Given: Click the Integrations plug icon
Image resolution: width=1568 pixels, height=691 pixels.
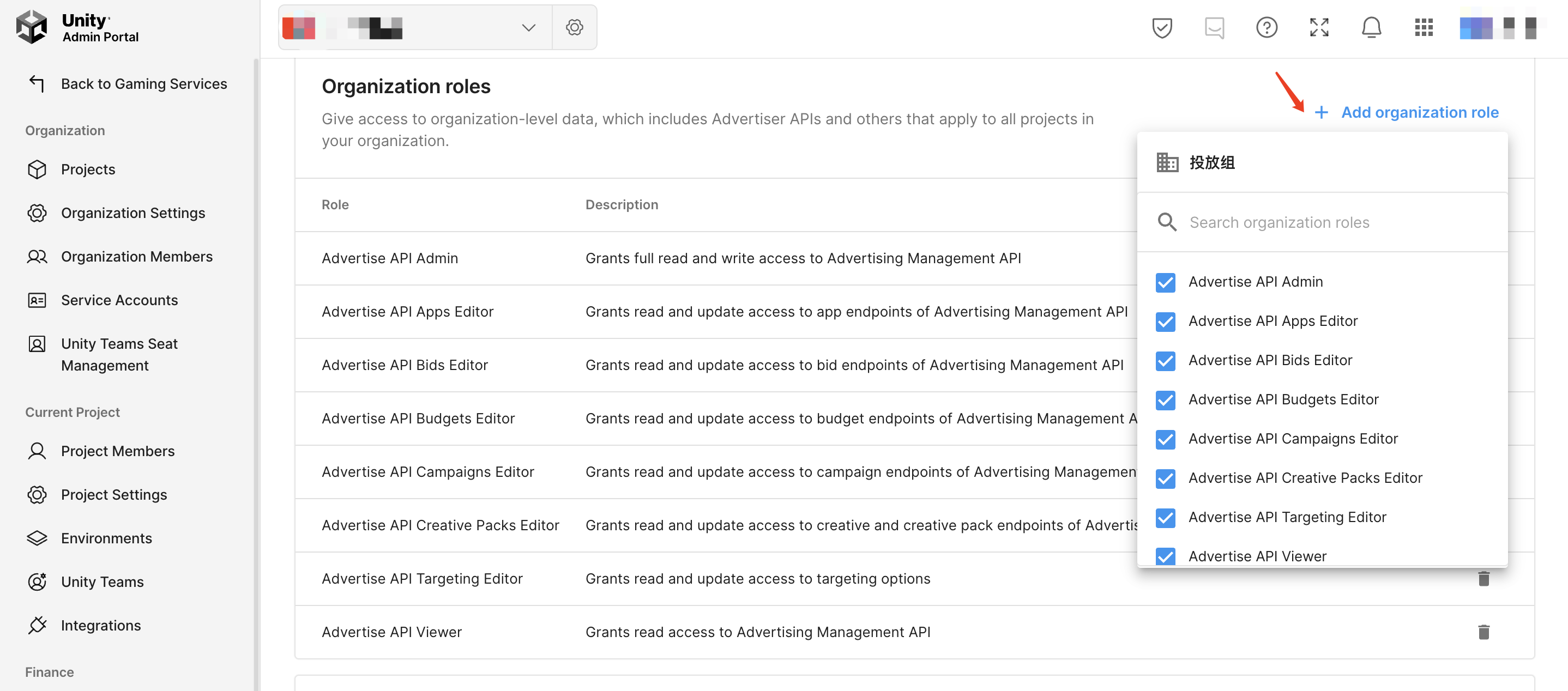Looking at the screenshot, I should (x=37, y=626).
